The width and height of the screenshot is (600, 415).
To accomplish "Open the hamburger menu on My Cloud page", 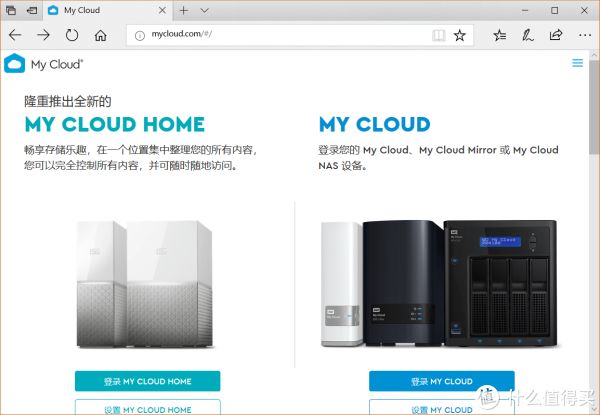I will coord(577,63).
